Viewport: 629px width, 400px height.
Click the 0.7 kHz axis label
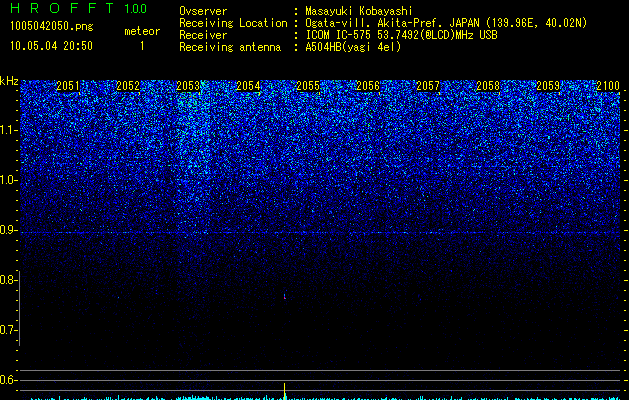pos(8,330)
